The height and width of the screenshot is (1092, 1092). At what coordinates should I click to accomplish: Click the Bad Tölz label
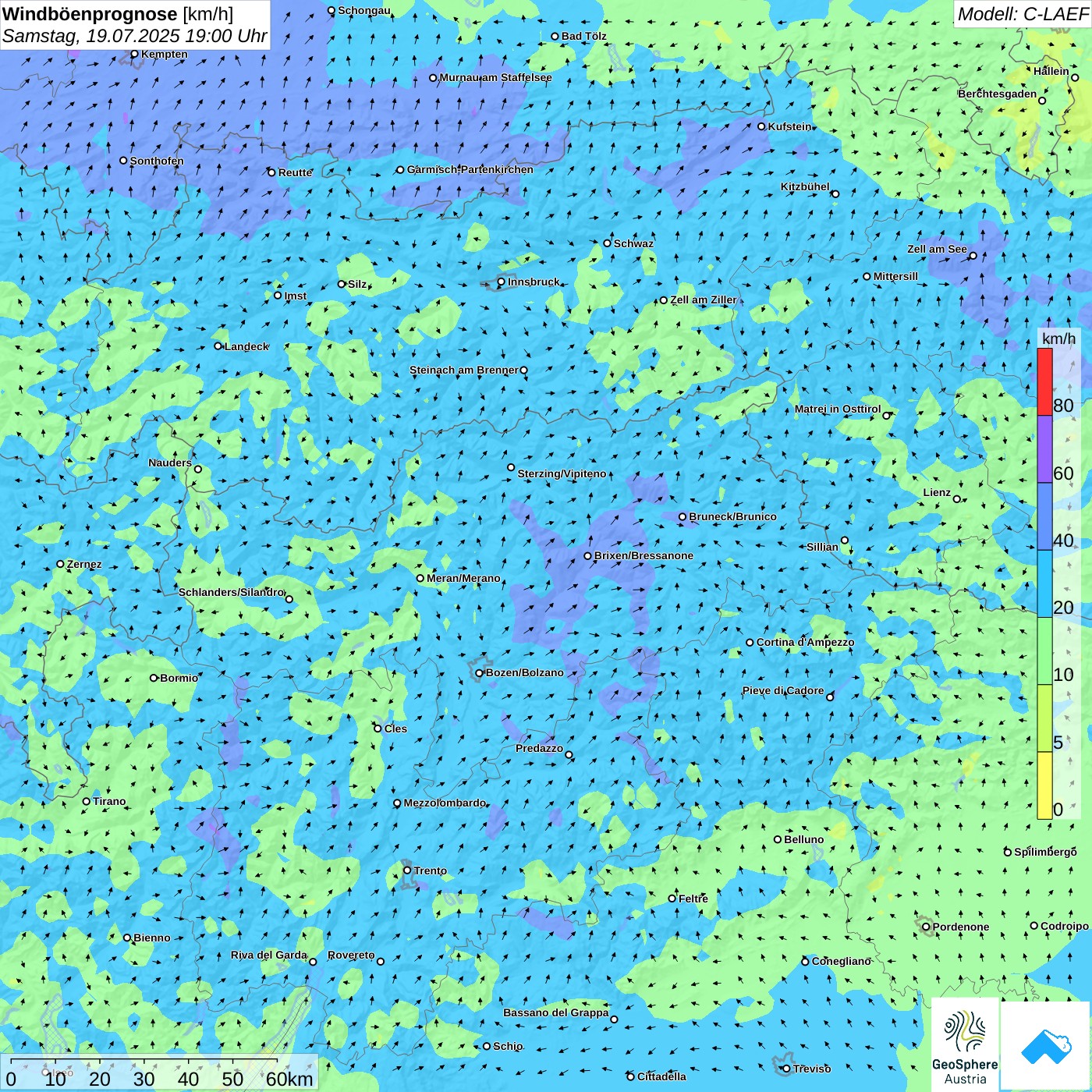(584, 36)
